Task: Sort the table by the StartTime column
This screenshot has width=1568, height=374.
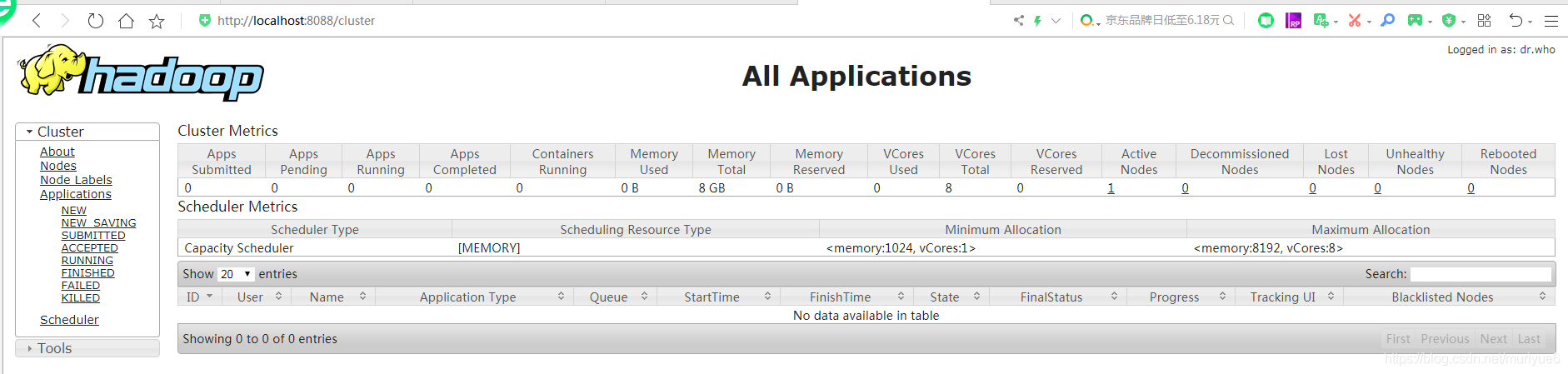Action: [x=712, y=297]
